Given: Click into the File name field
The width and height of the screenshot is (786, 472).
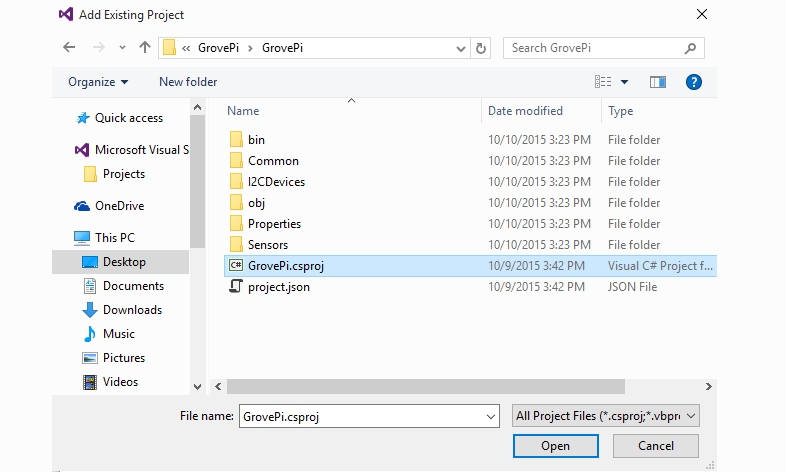Looking at the screenshot, I should point(369,416).
